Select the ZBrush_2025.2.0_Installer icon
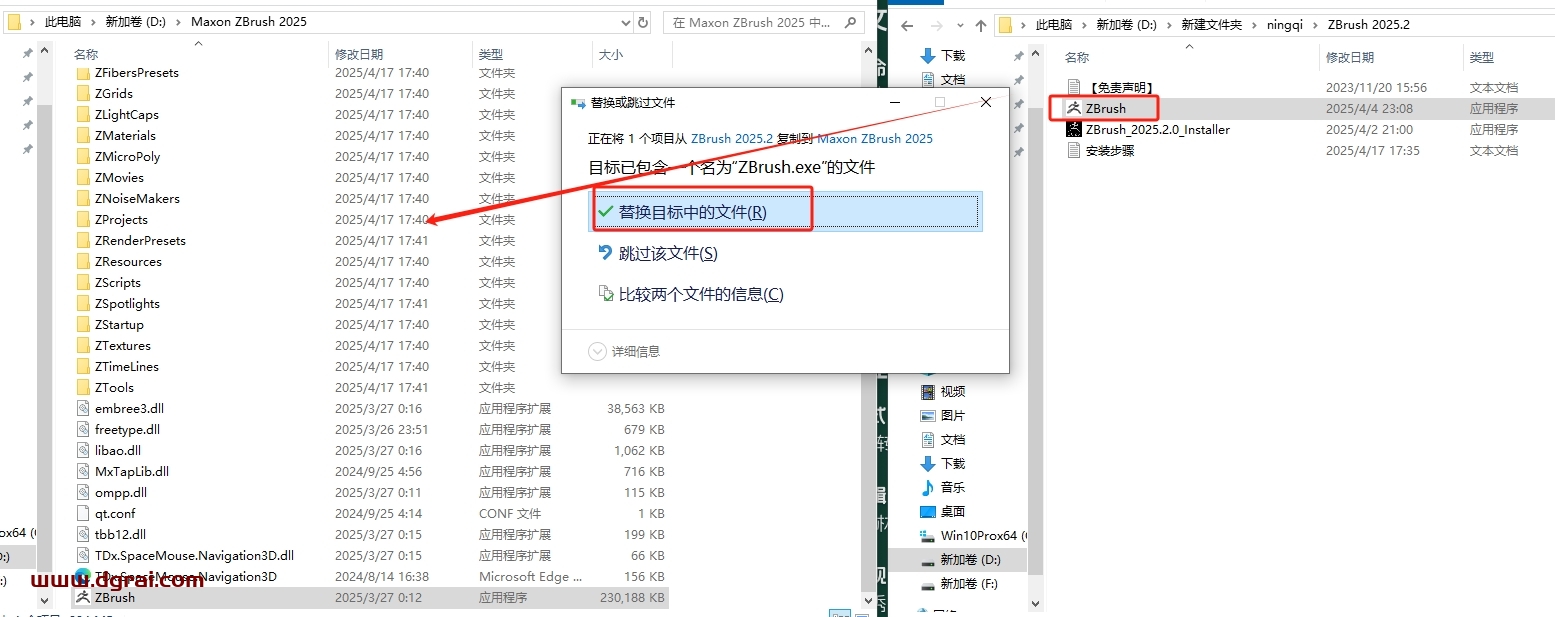The image size is (1555, 617). pyautogui.click(x=1074, y=129)
